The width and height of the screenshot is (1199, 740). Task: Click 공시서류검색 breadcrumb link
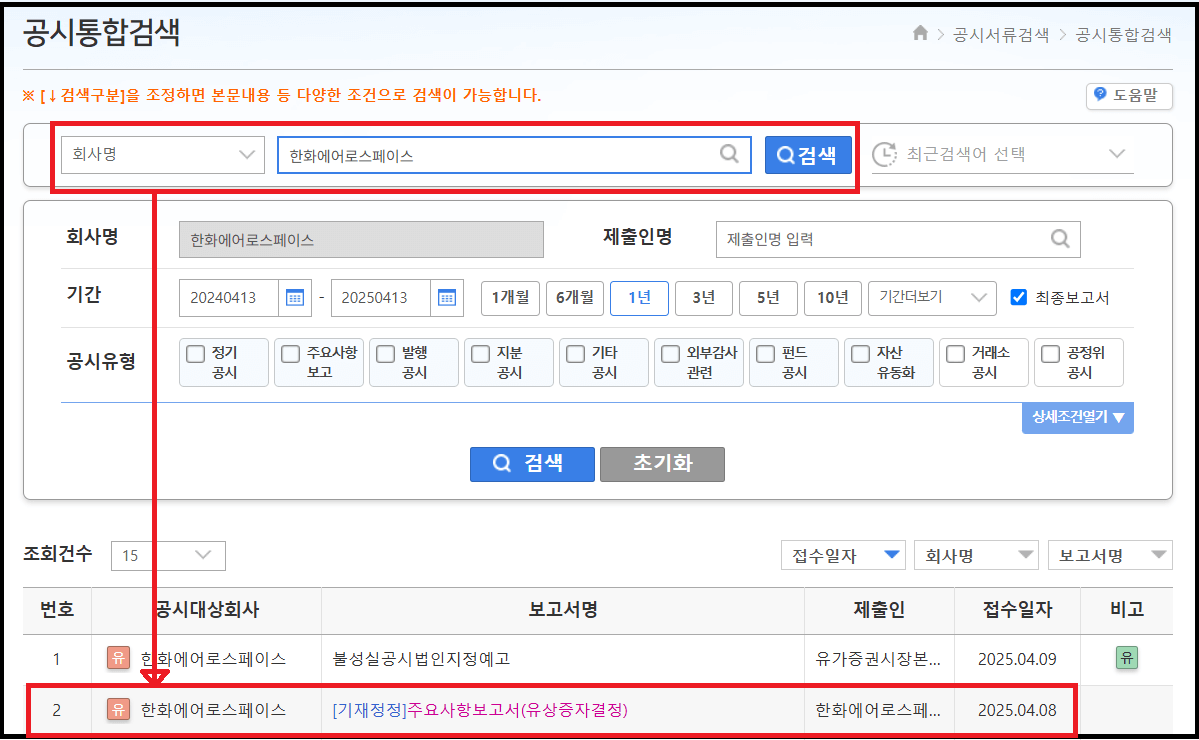1001,34
